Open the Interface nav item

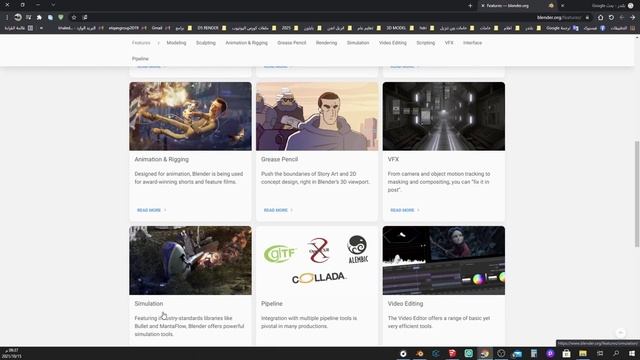(472, 43)
